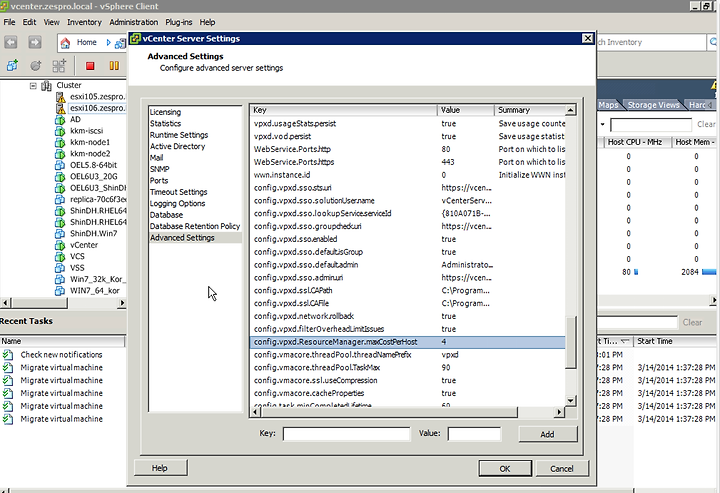Viewport: 720px width, 493px height.
Task: Collapse the Cluster tree node
Action: pos(33,85)
